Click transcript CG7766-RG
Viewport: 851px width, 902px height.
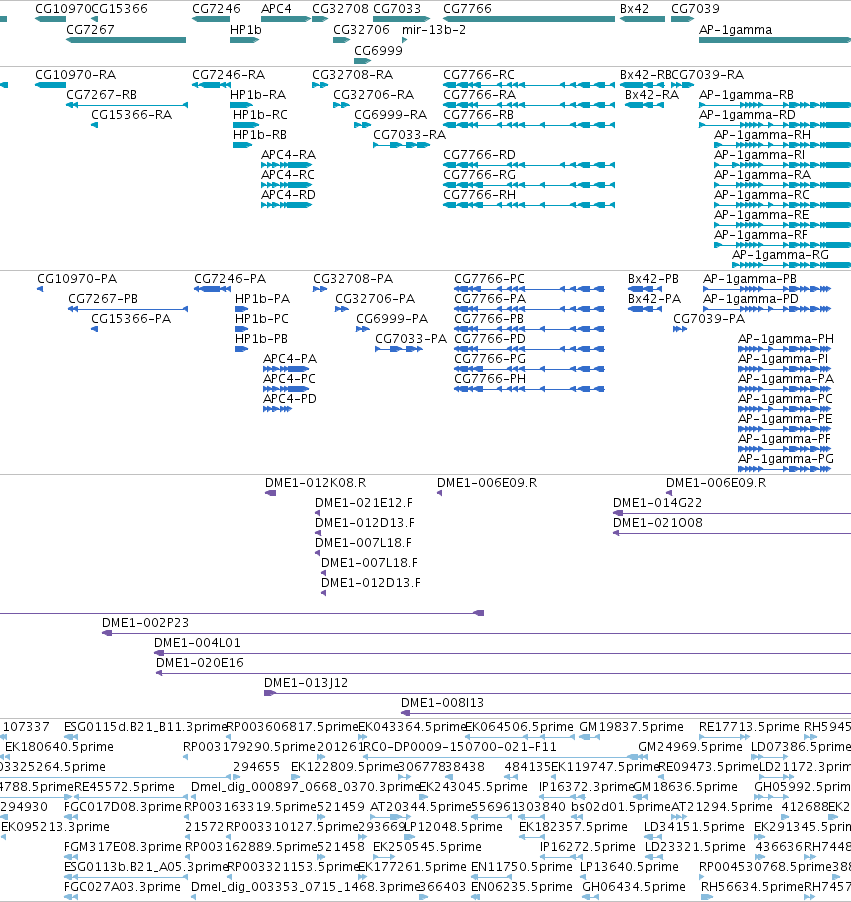click(479, 175)
